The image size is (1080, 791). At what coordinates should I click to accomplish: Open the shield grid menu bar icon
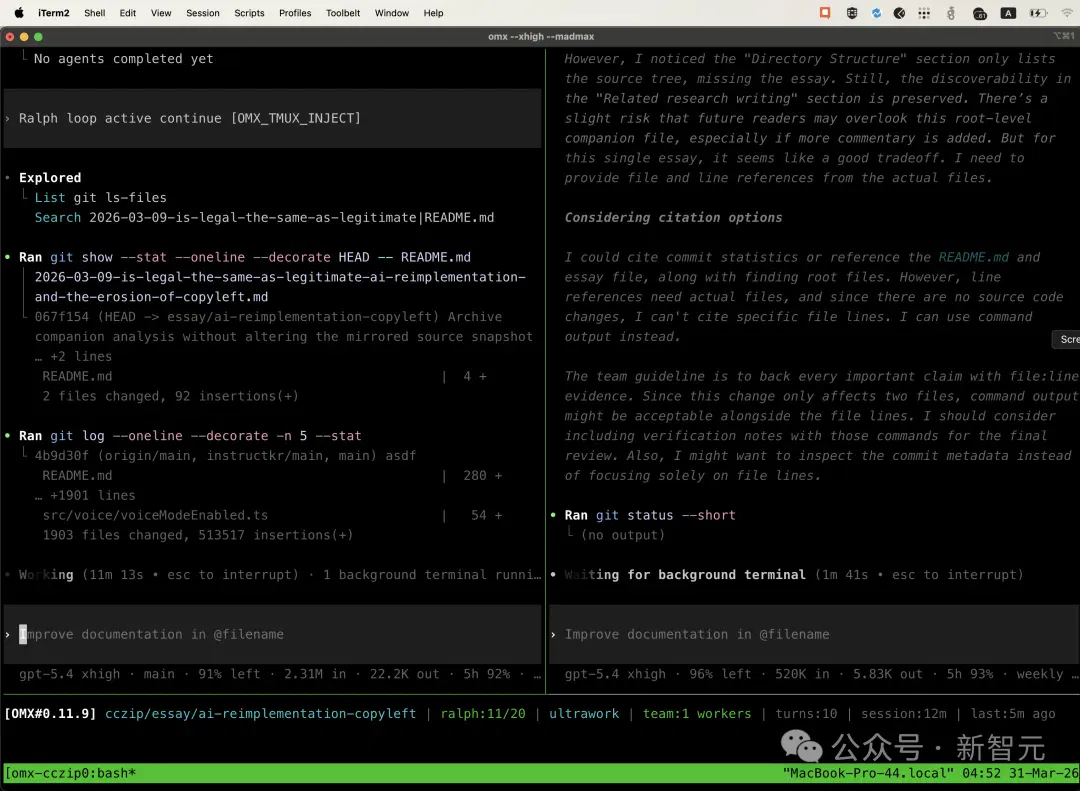point(851,12)
